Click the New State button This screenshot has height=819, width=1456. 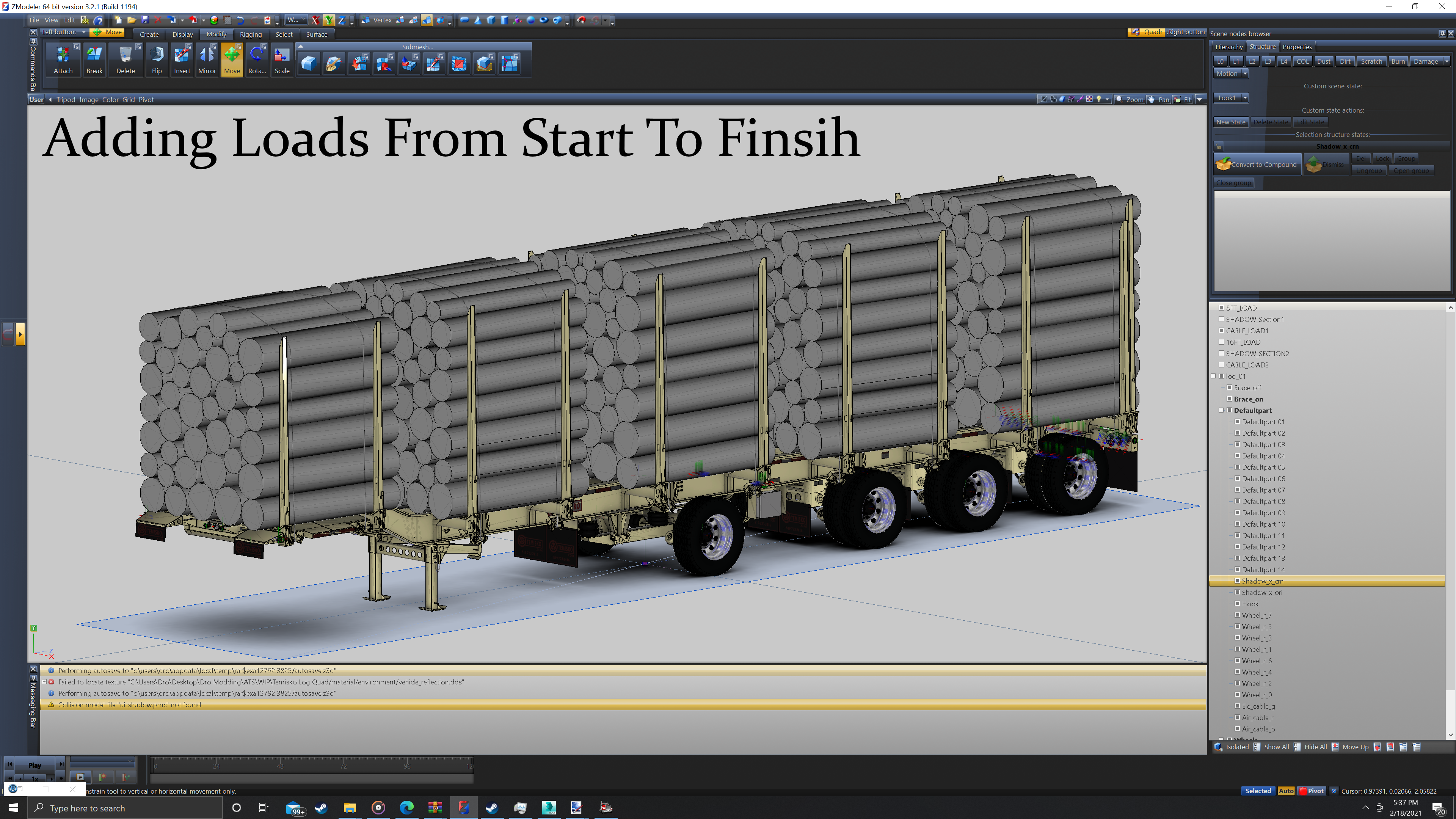point(1230,122)
